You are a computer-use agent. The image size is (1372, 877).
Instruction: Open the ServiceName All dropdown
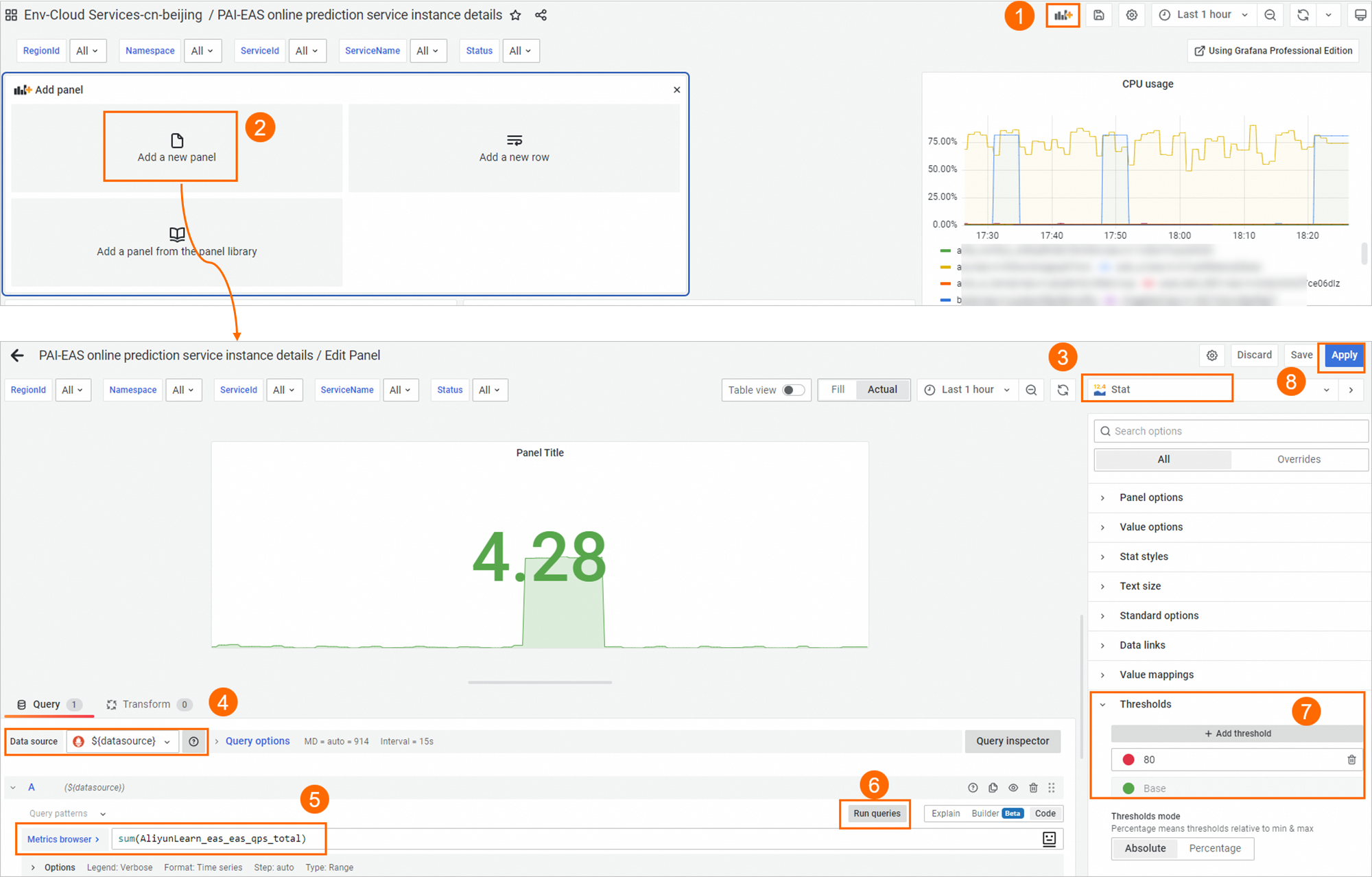click(428, 50)
